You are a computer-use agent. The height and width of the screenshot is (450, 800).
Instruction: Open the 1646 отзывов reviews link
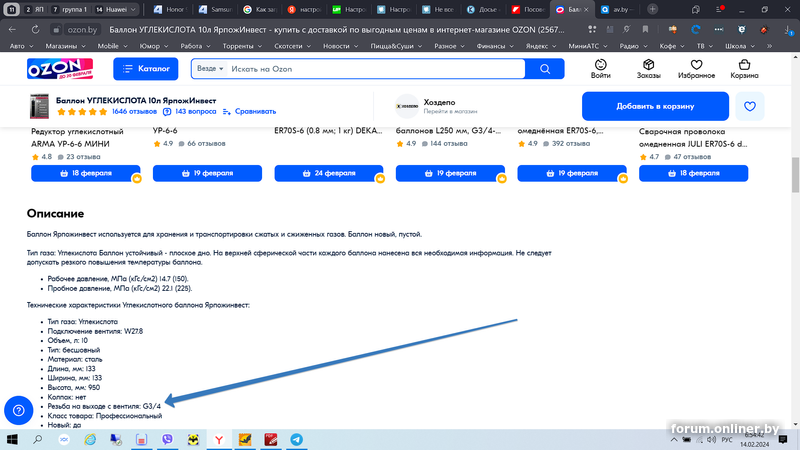pyautogui.click(x=134, y=111)
